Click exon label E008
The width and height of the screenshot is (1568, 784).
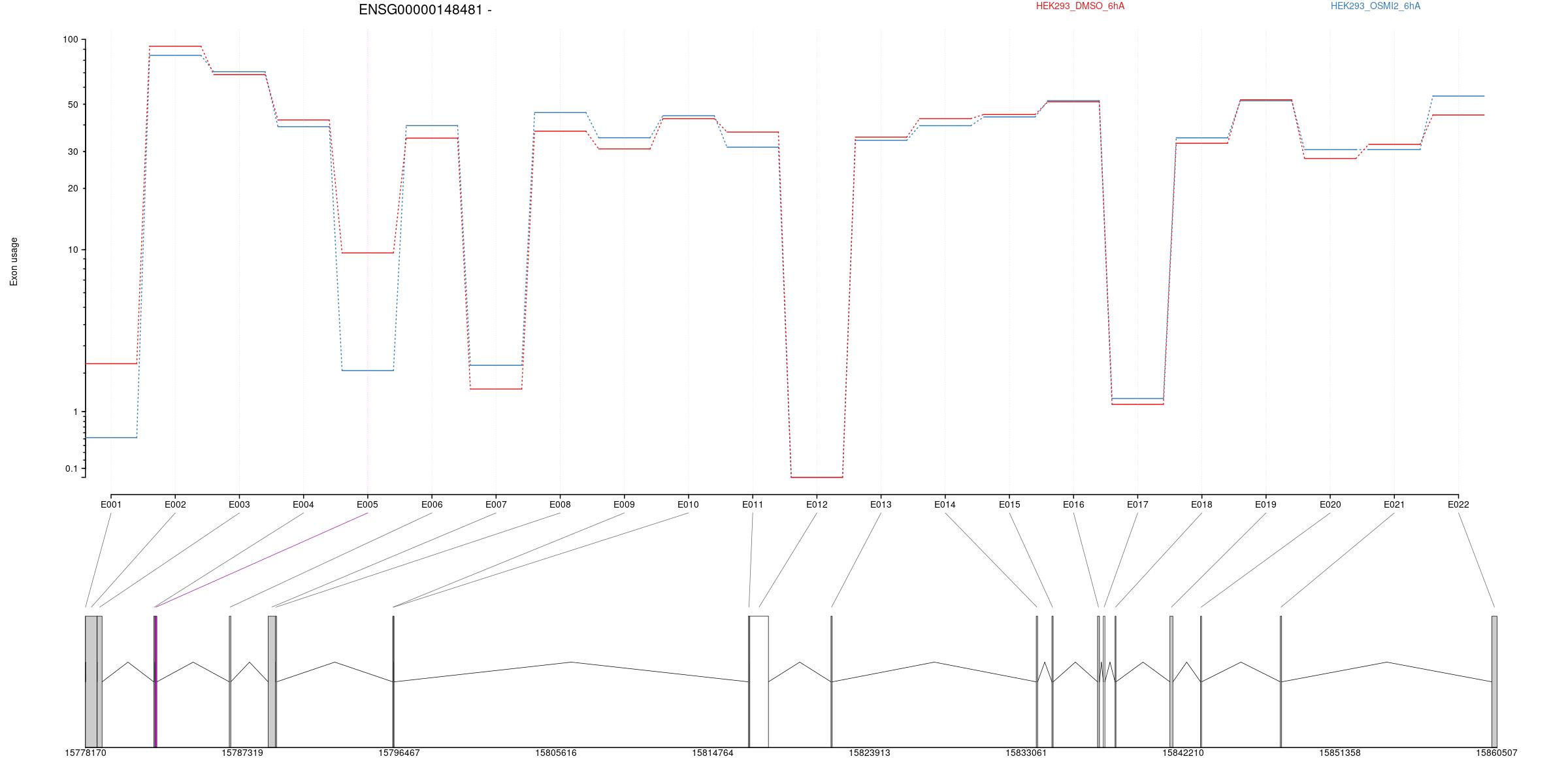click(560, 504)
